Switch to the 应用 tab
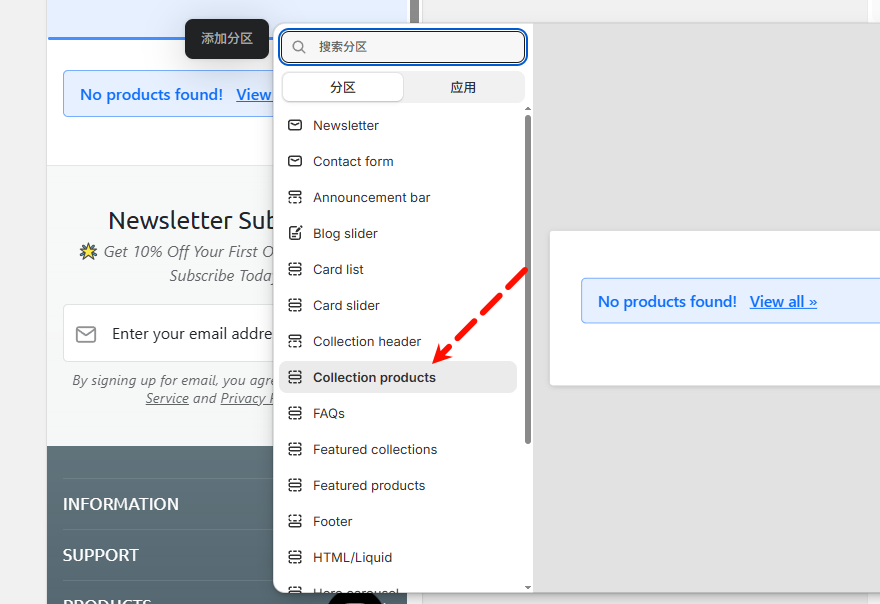 click(463, 87)
